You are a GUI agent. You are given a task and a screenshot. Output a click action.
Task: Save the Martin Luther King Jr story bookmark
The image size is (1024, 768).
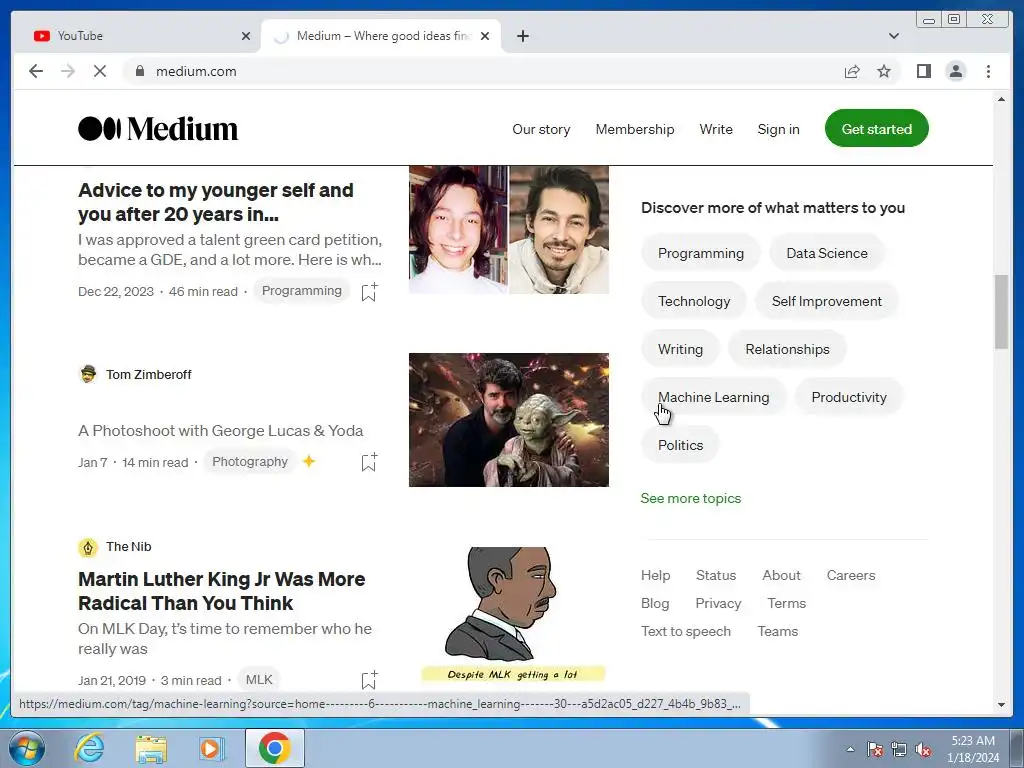pos(369,680)
